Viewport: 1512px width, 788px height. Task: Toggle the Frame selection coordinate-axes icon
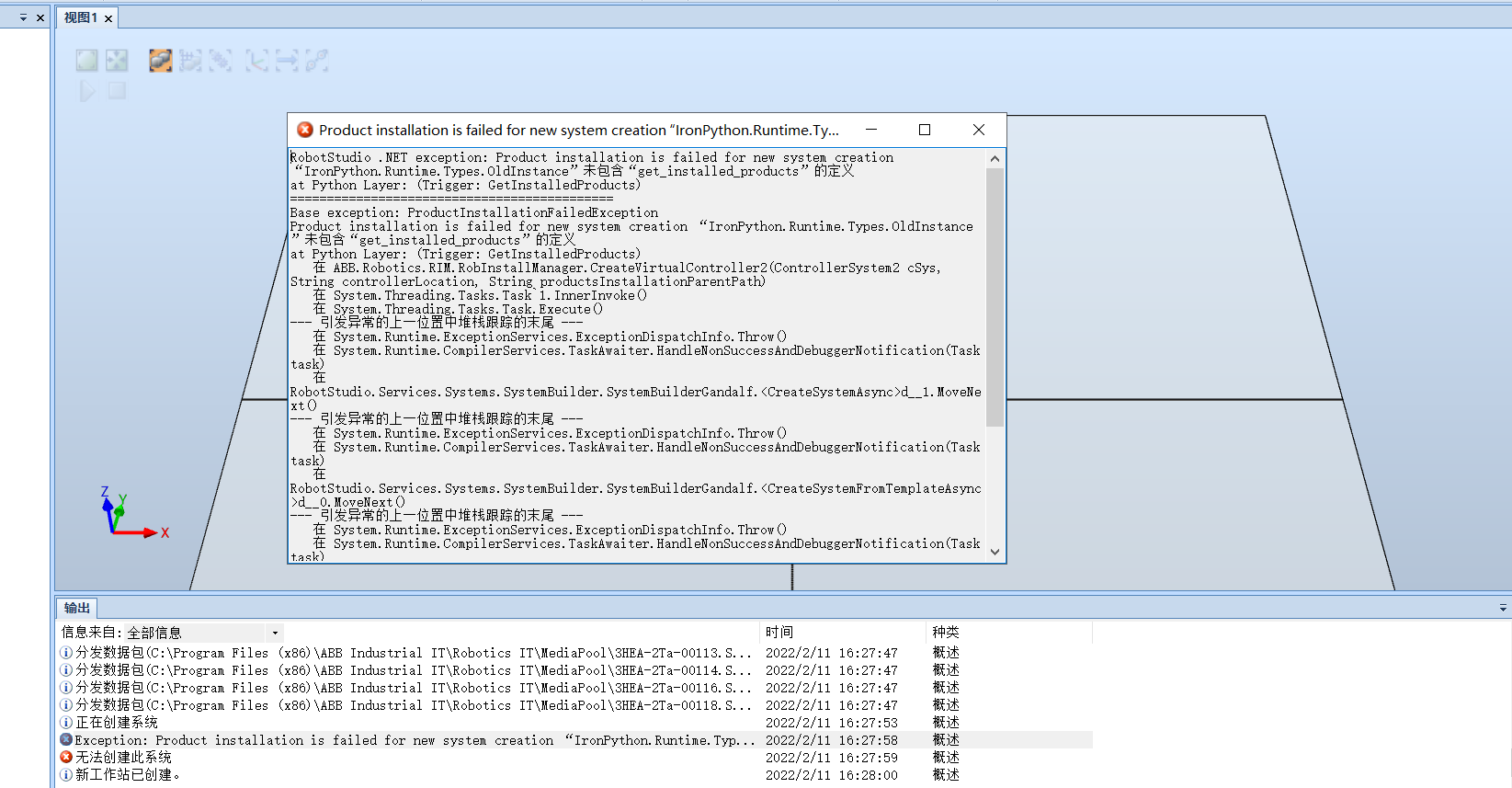256,61
